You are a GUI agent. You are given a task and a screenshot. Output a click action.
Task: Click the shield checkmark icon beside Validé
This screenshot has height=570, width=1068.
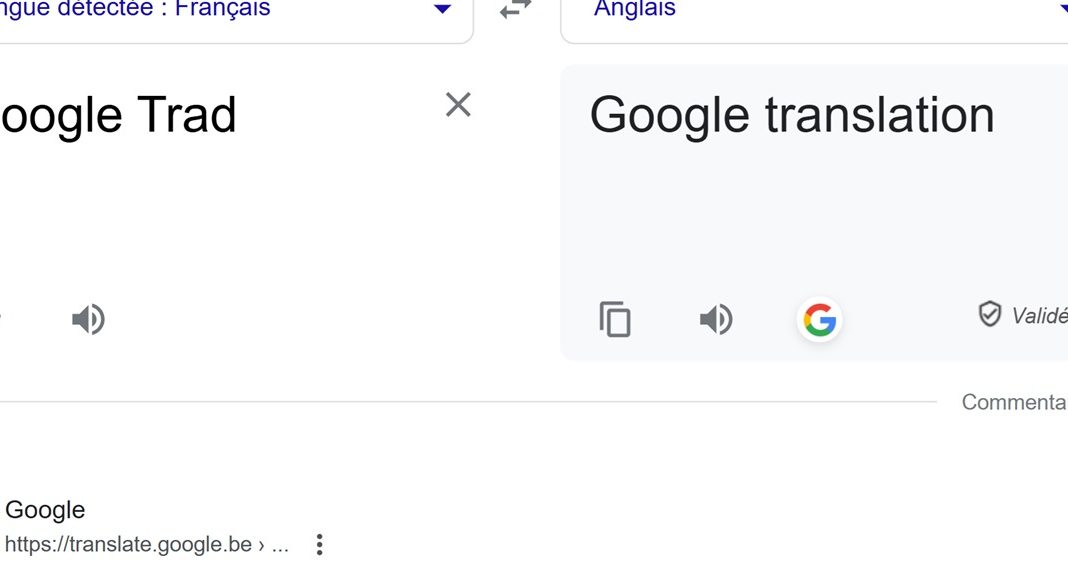click(990, 315)
